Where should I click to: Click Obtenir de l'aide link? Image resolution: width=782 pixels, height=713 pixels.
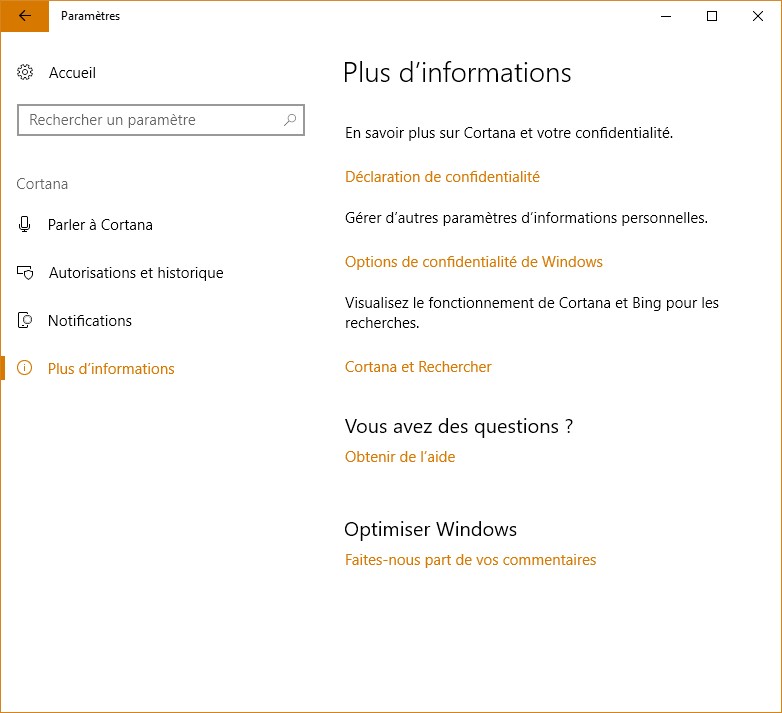pos(400,457)
